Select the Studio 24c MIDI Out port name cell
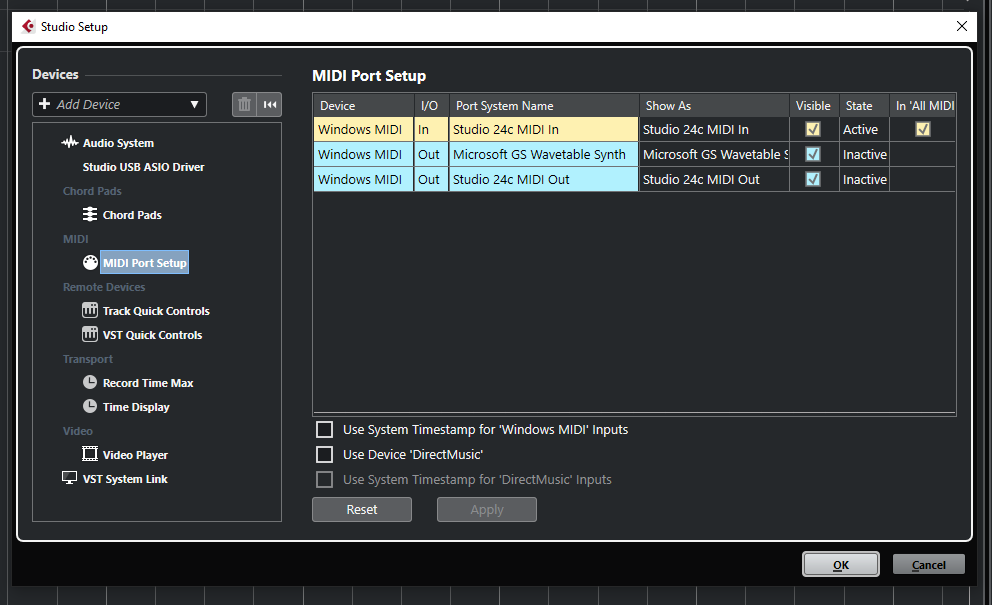 coord(543,179)
